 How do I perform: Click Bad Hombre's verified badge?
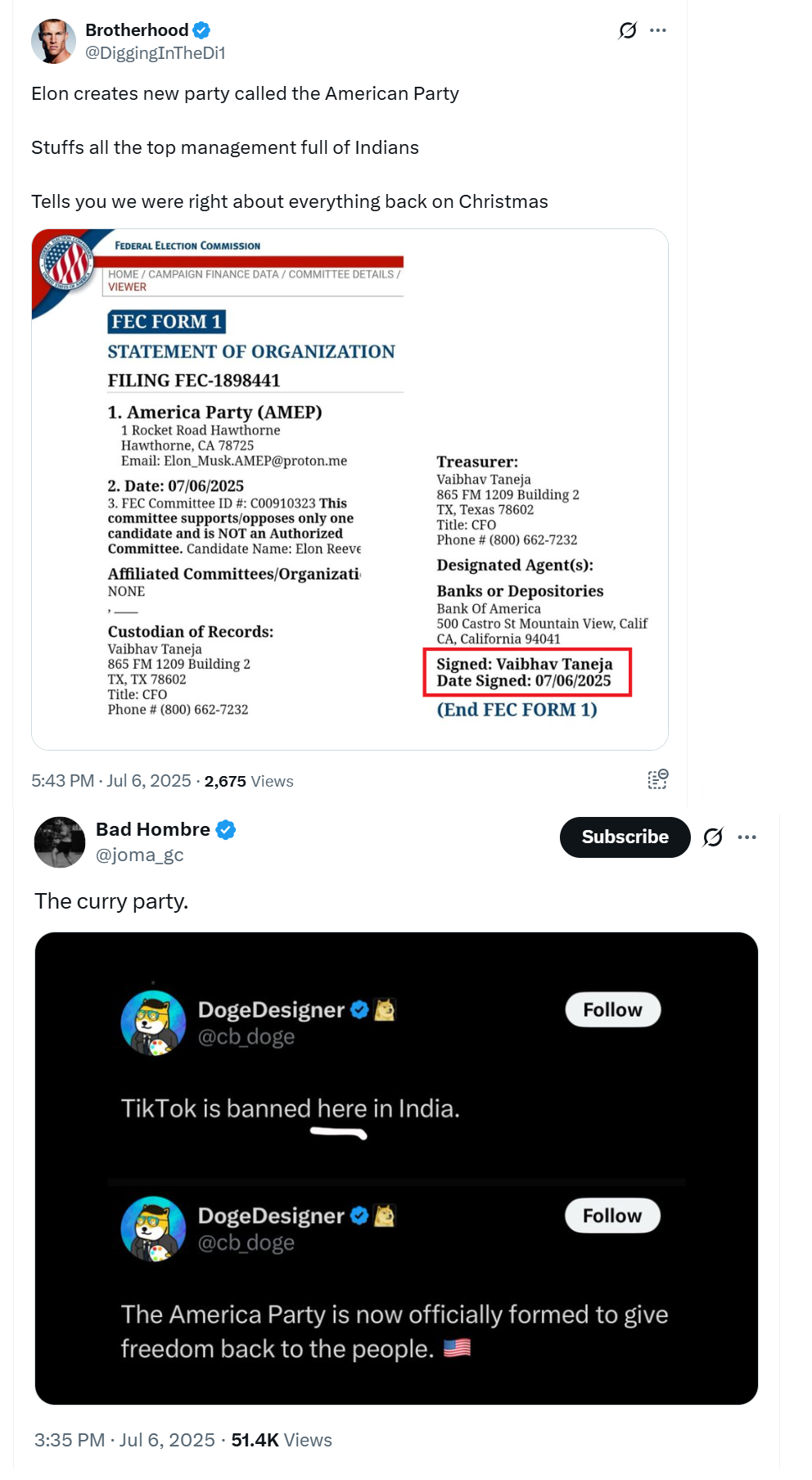pyautogui.click(x=226, y=830)
